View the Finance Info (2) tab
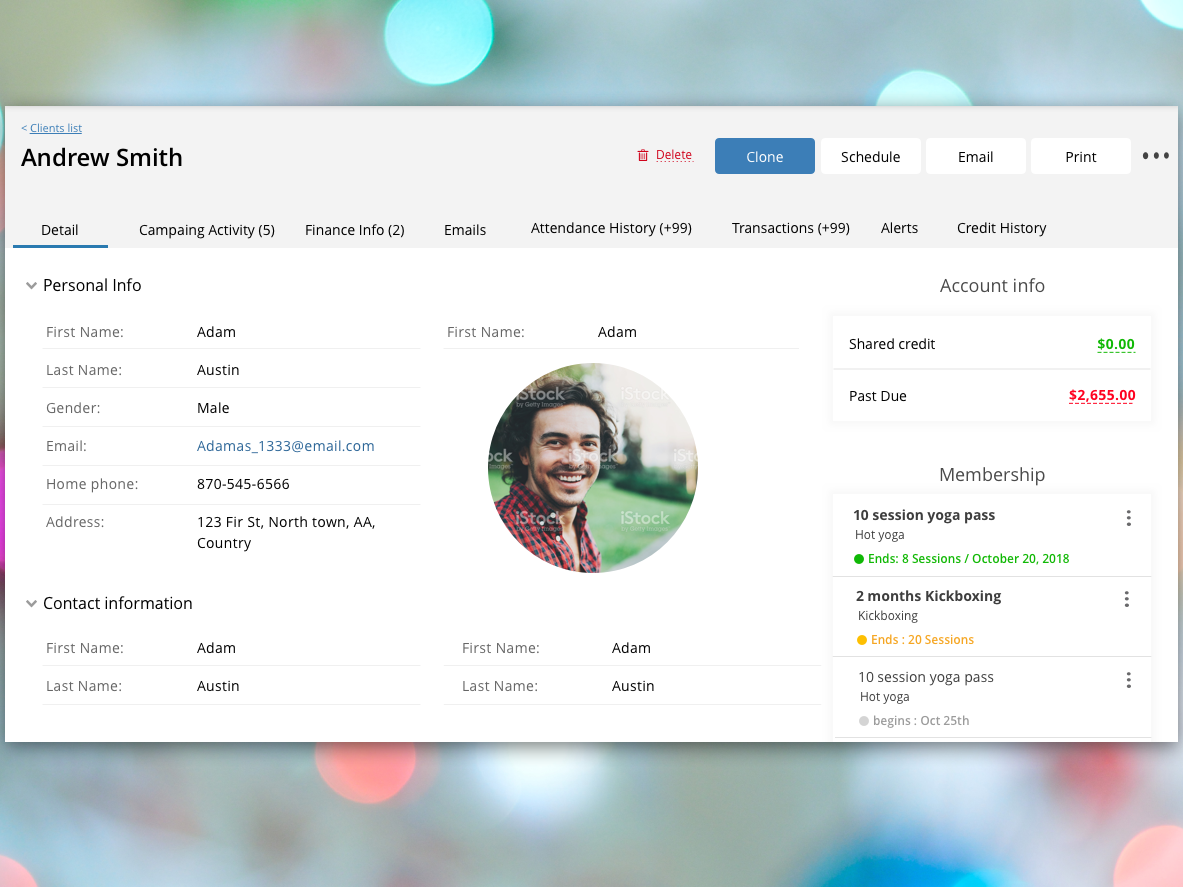 coord(355,229)
